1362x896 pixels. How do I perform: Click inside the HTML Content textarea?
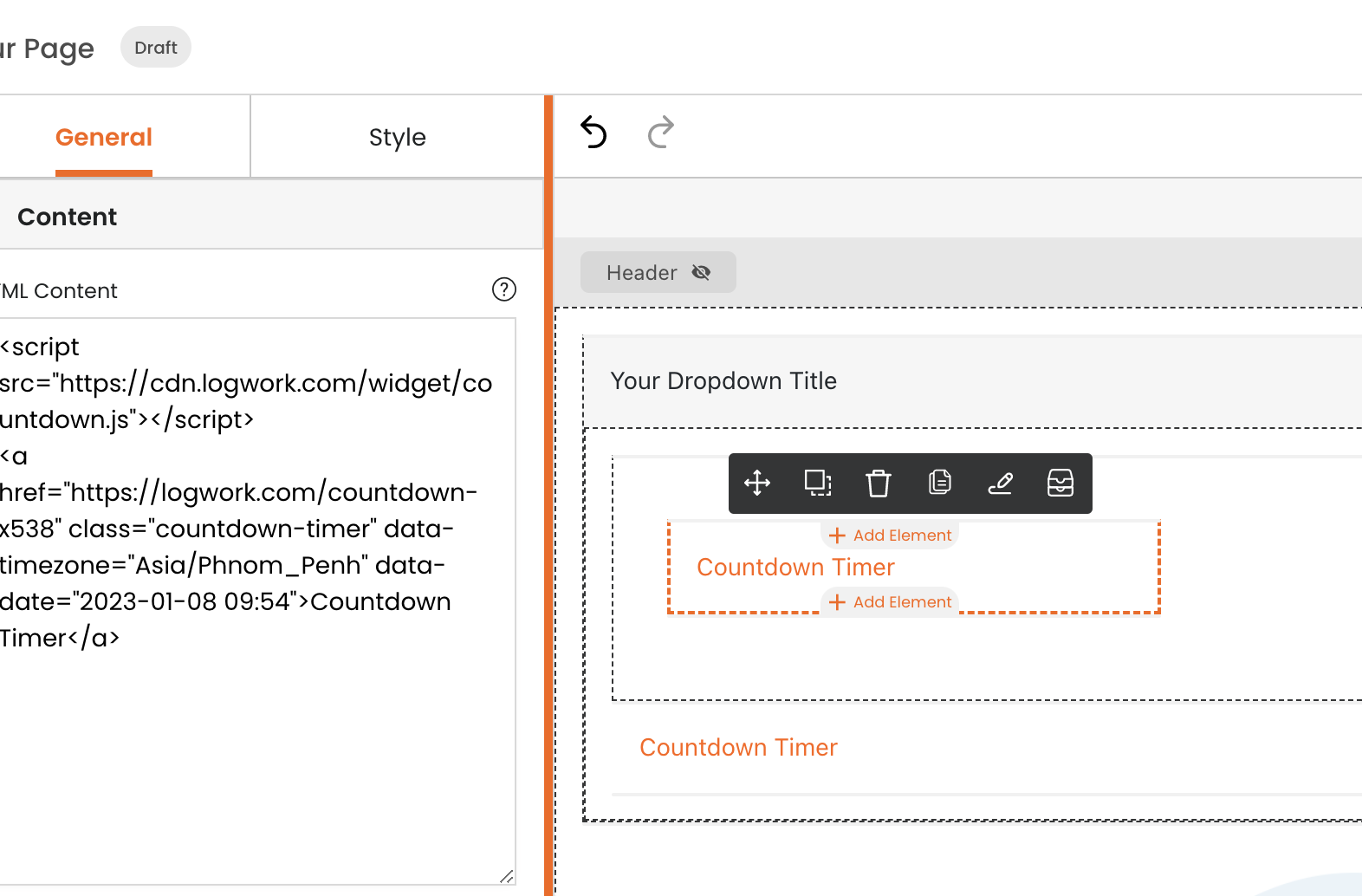click(x=257, y=601)
